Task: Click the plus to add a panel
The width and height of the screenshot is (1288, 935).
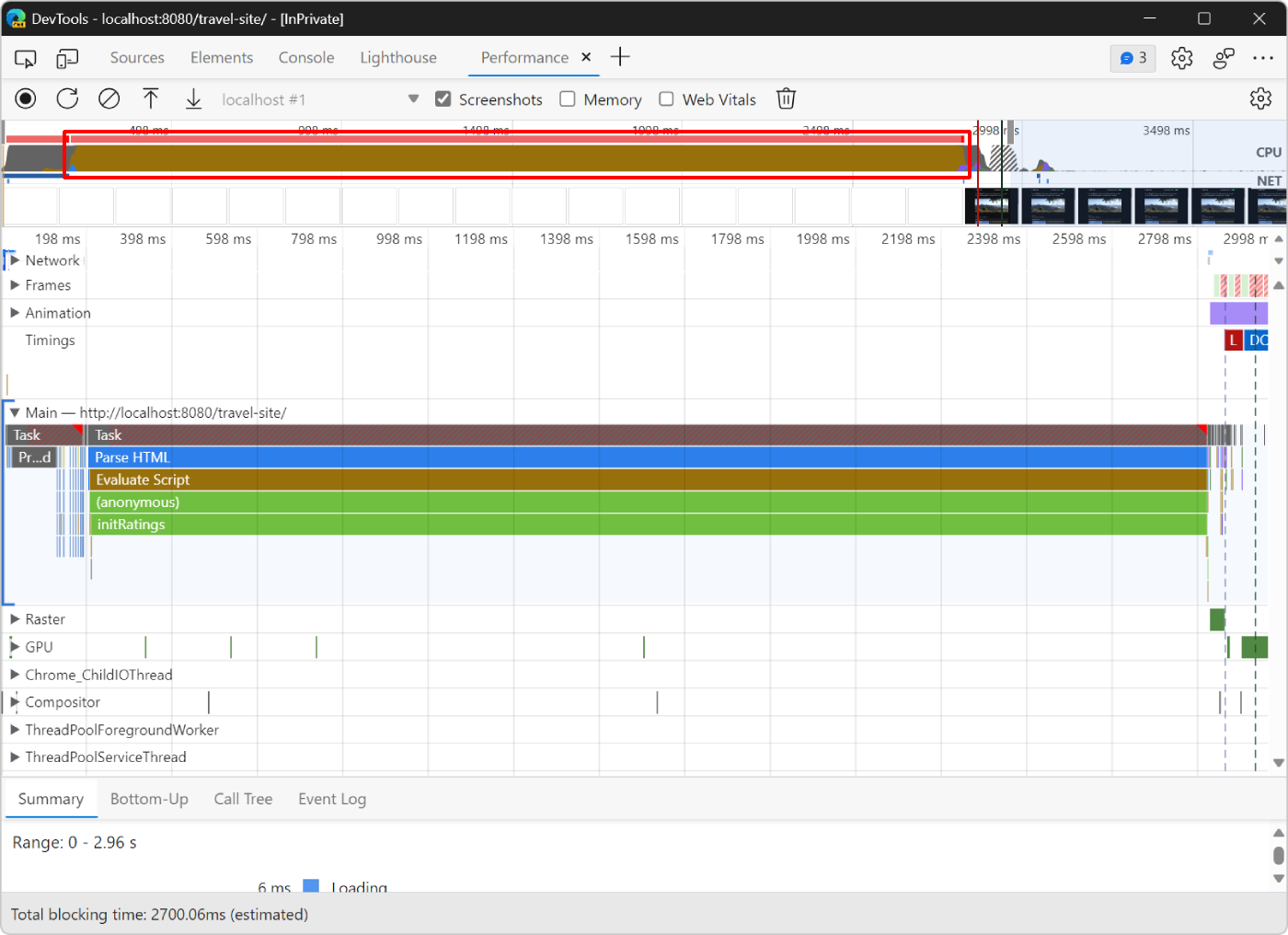Action: tap(620, 57)
